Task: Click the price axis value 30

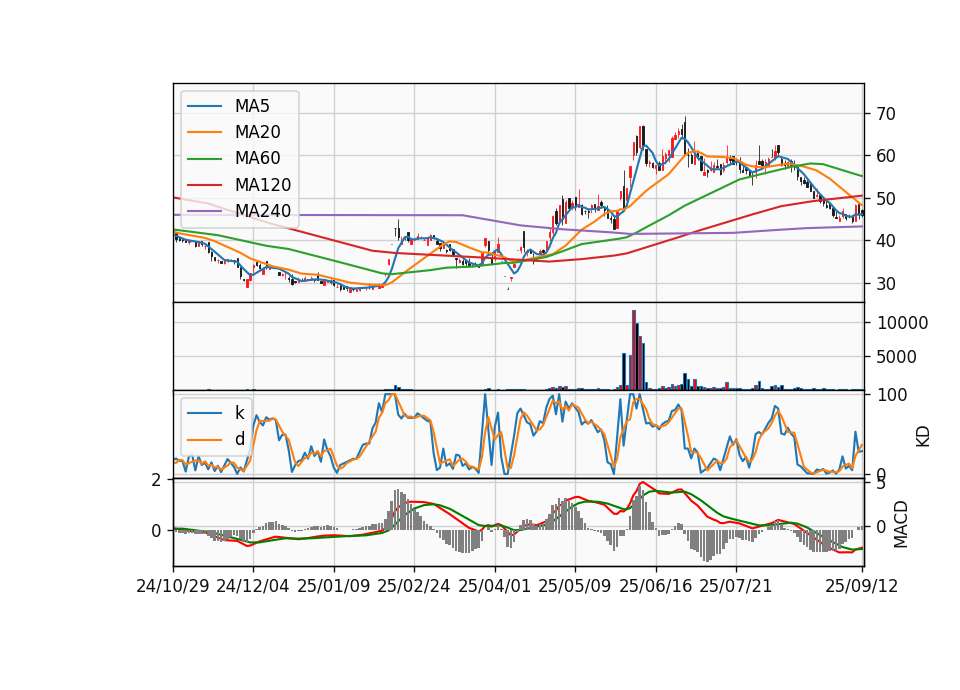Action: [886, 284]
